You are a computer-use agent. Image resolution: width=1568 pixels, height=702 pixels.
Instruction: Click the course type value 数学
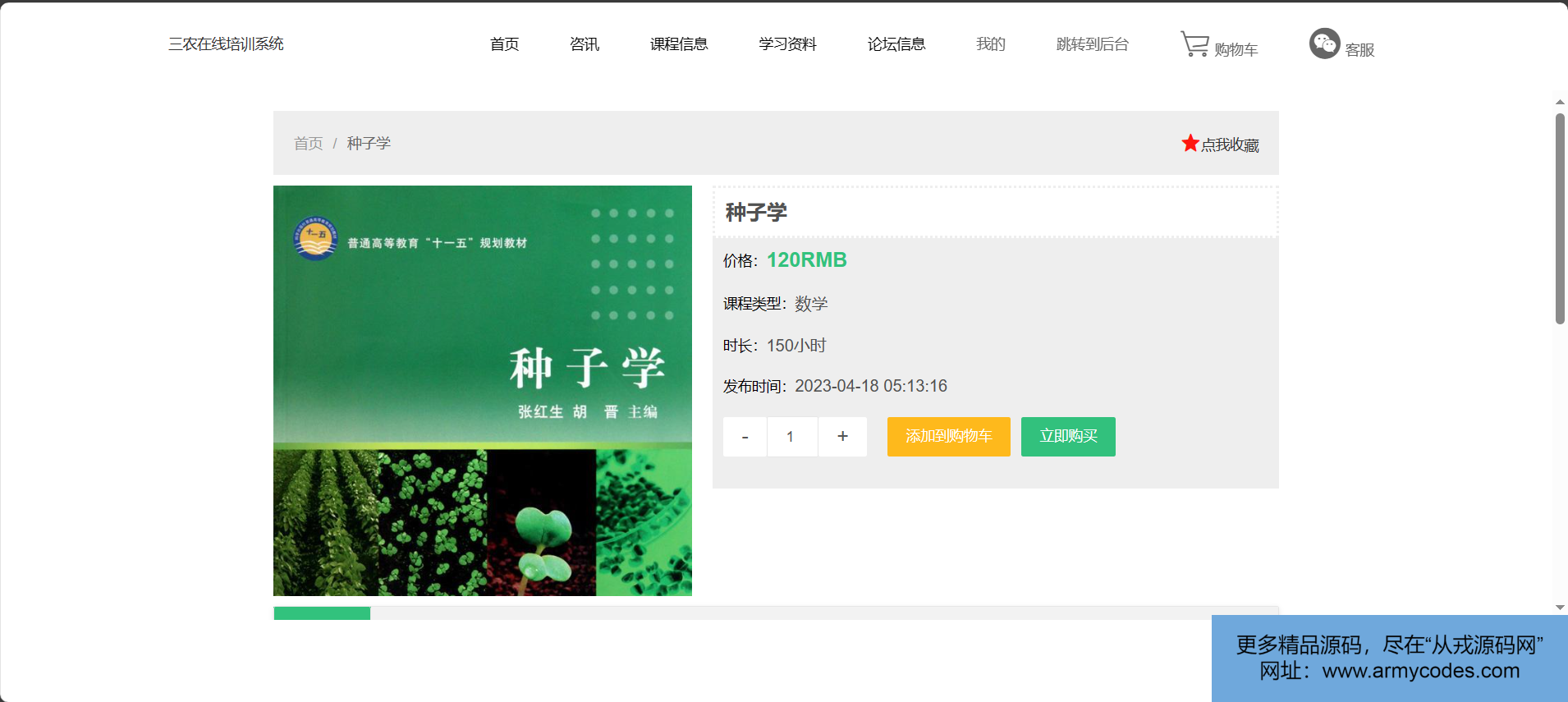(x=811, y=304)
